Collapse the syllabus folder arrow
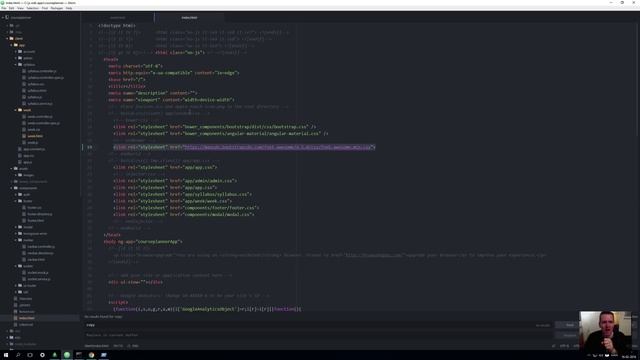 coord(16,64)
